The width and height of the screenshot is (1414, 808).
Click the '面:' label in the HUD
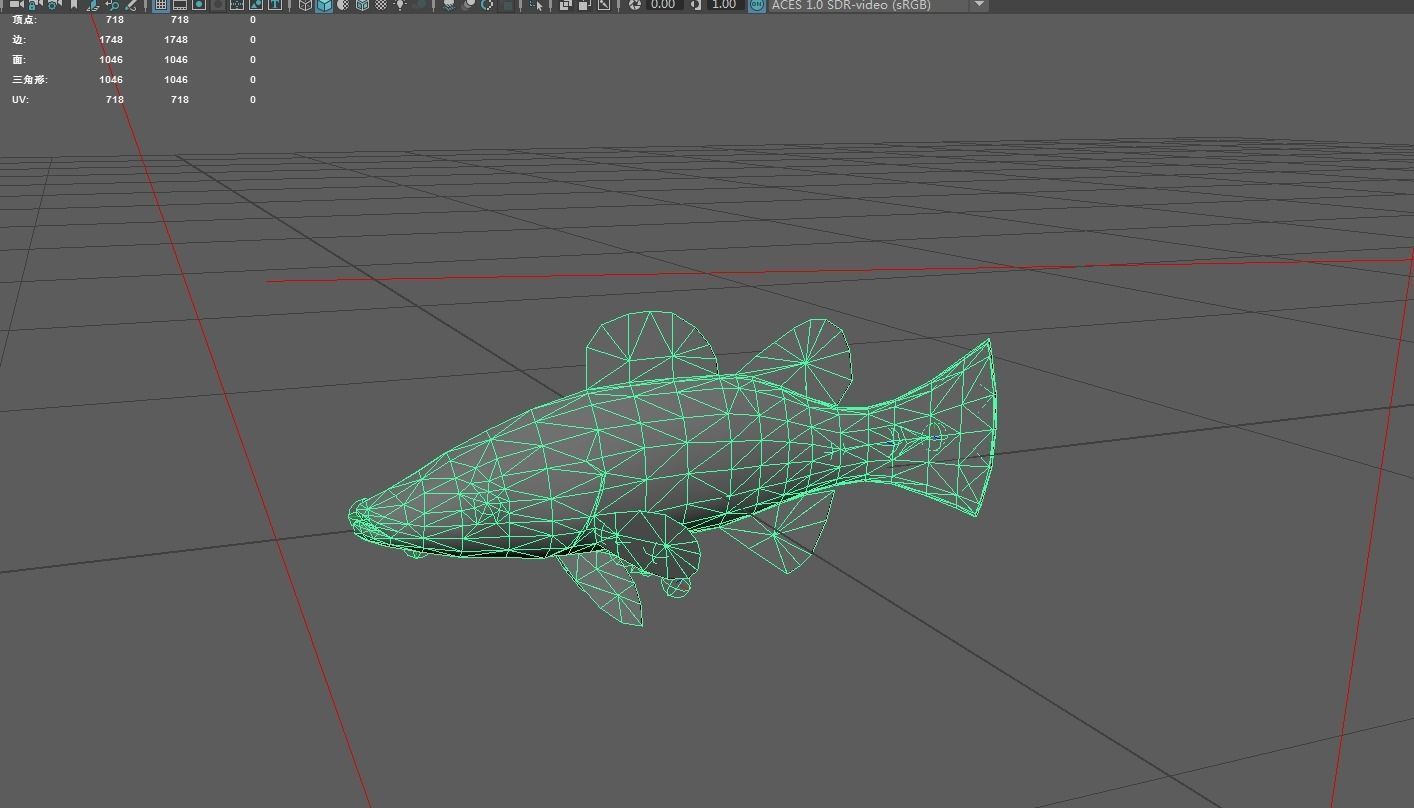pos(19,60)
